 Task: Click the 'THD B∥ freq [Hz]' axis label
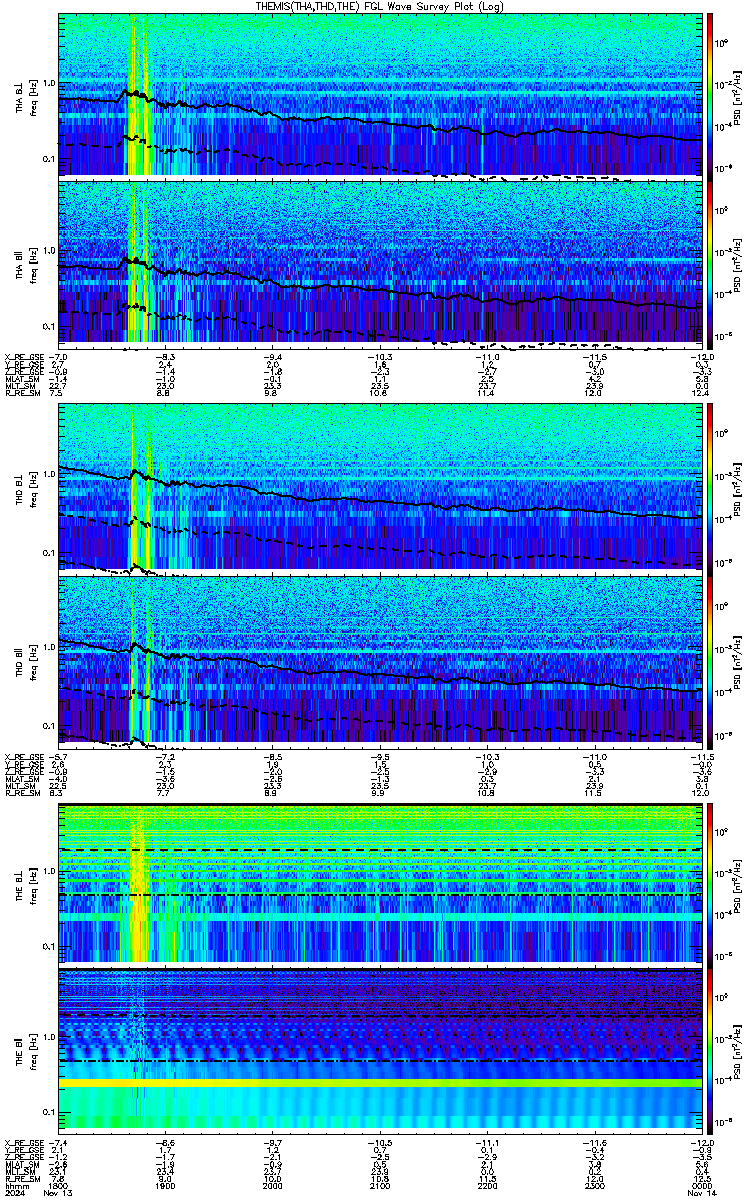tap(24, 661)
